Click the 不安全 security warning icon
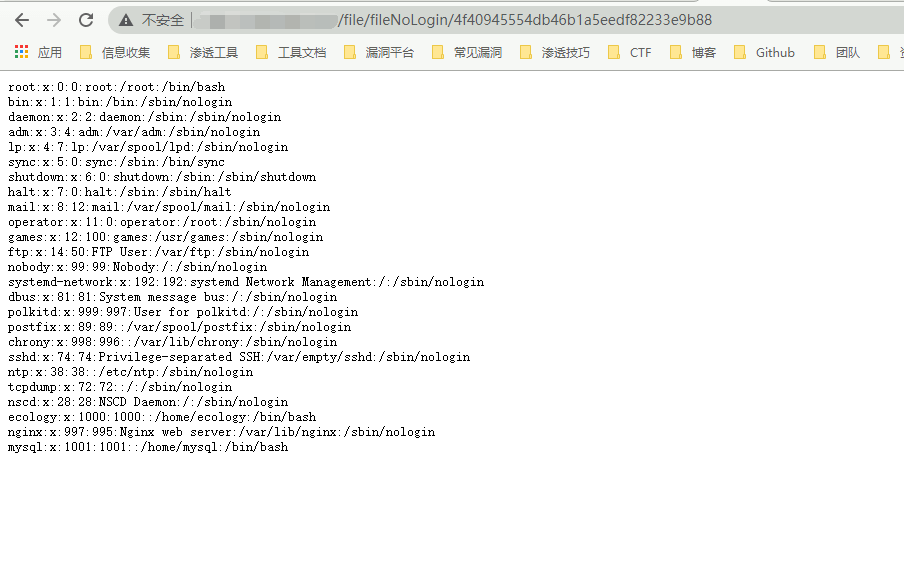Viewport: 904px width, 572px height. [x=126, y=20]
